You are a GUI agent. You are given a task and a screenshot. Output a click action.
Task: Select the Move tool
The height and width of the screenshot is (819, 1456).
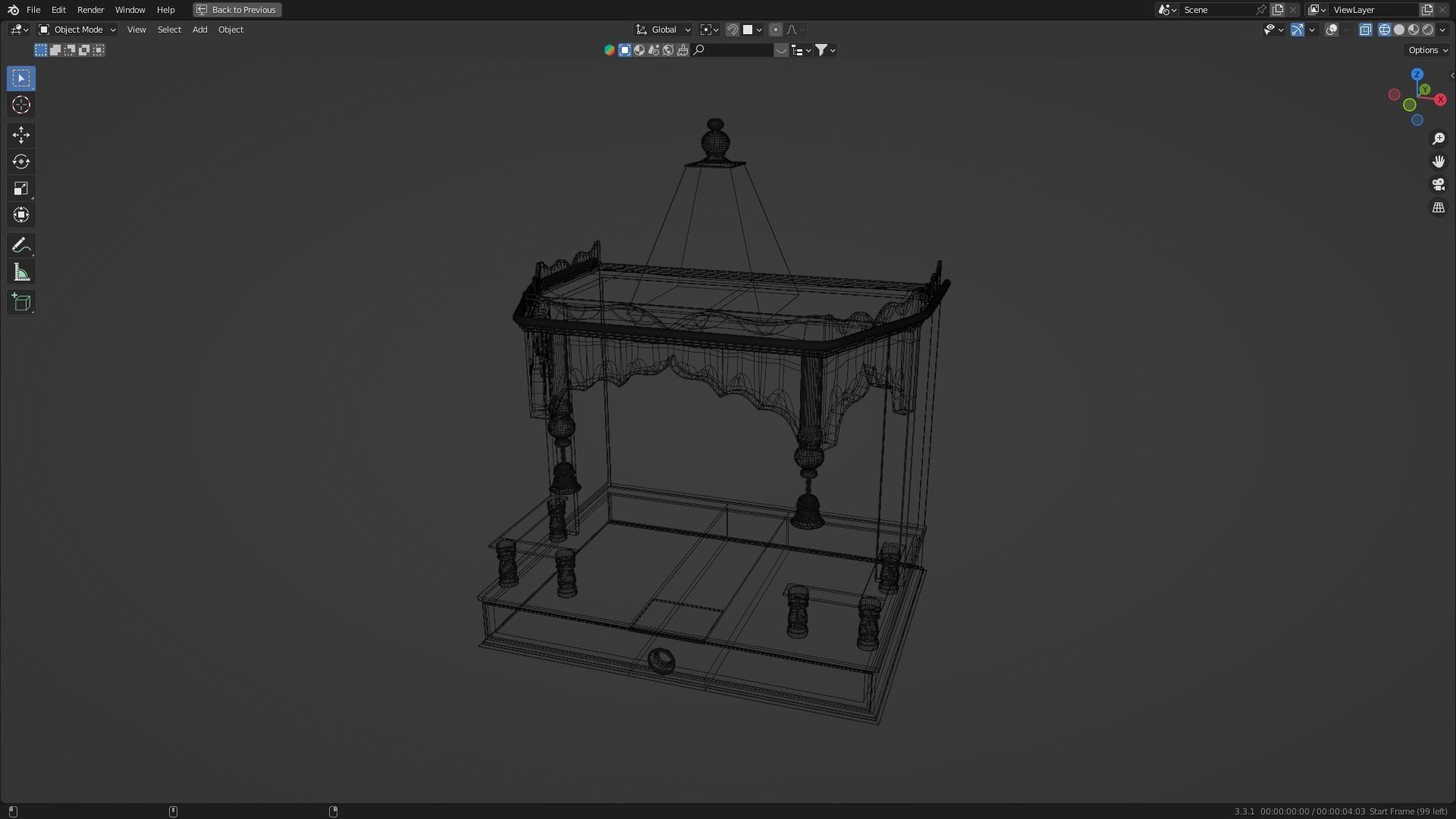click(x=20, y=135)
